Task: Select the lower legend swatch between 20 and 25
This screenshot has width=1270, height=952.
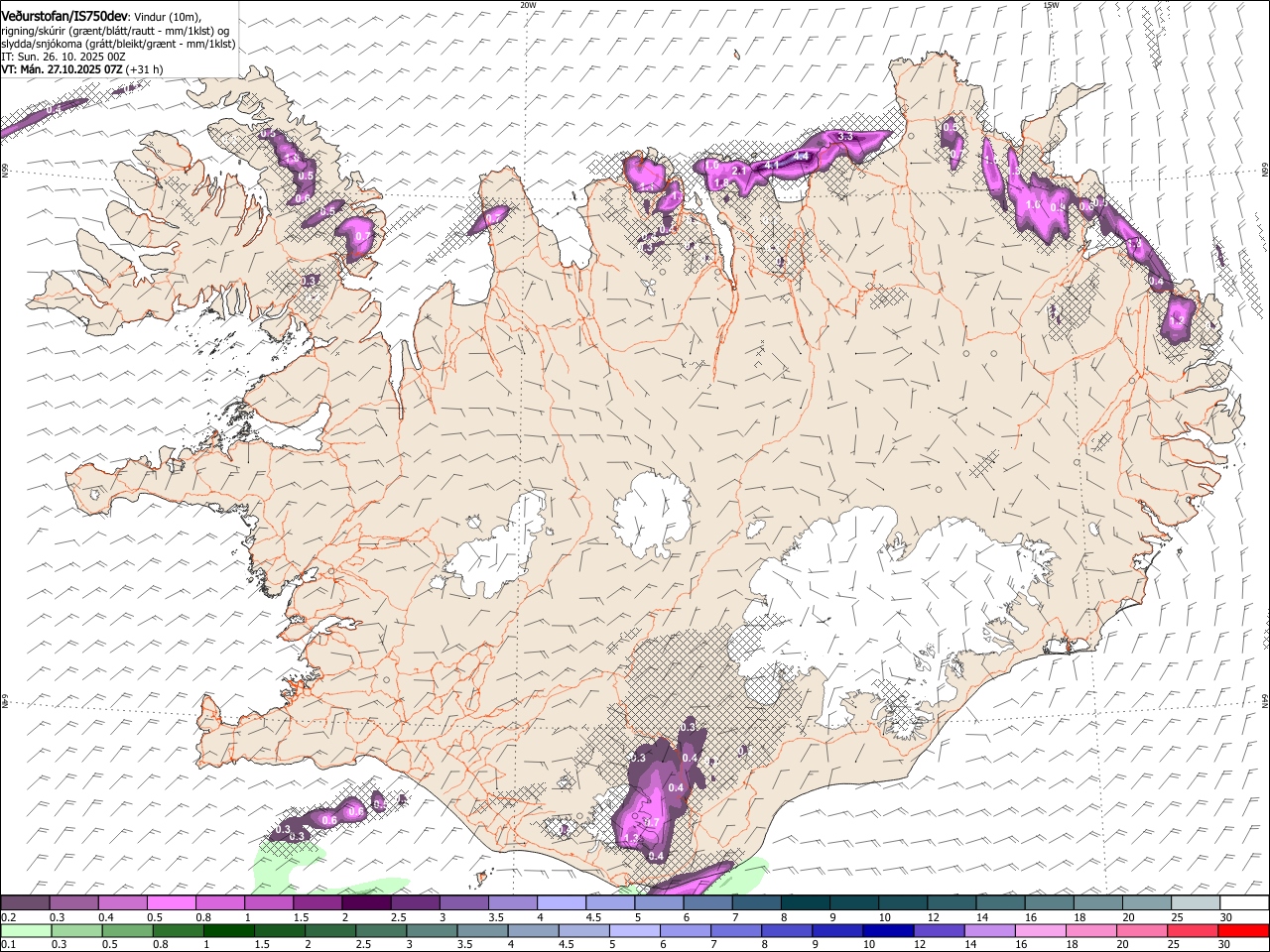Action: (1144, 931)
